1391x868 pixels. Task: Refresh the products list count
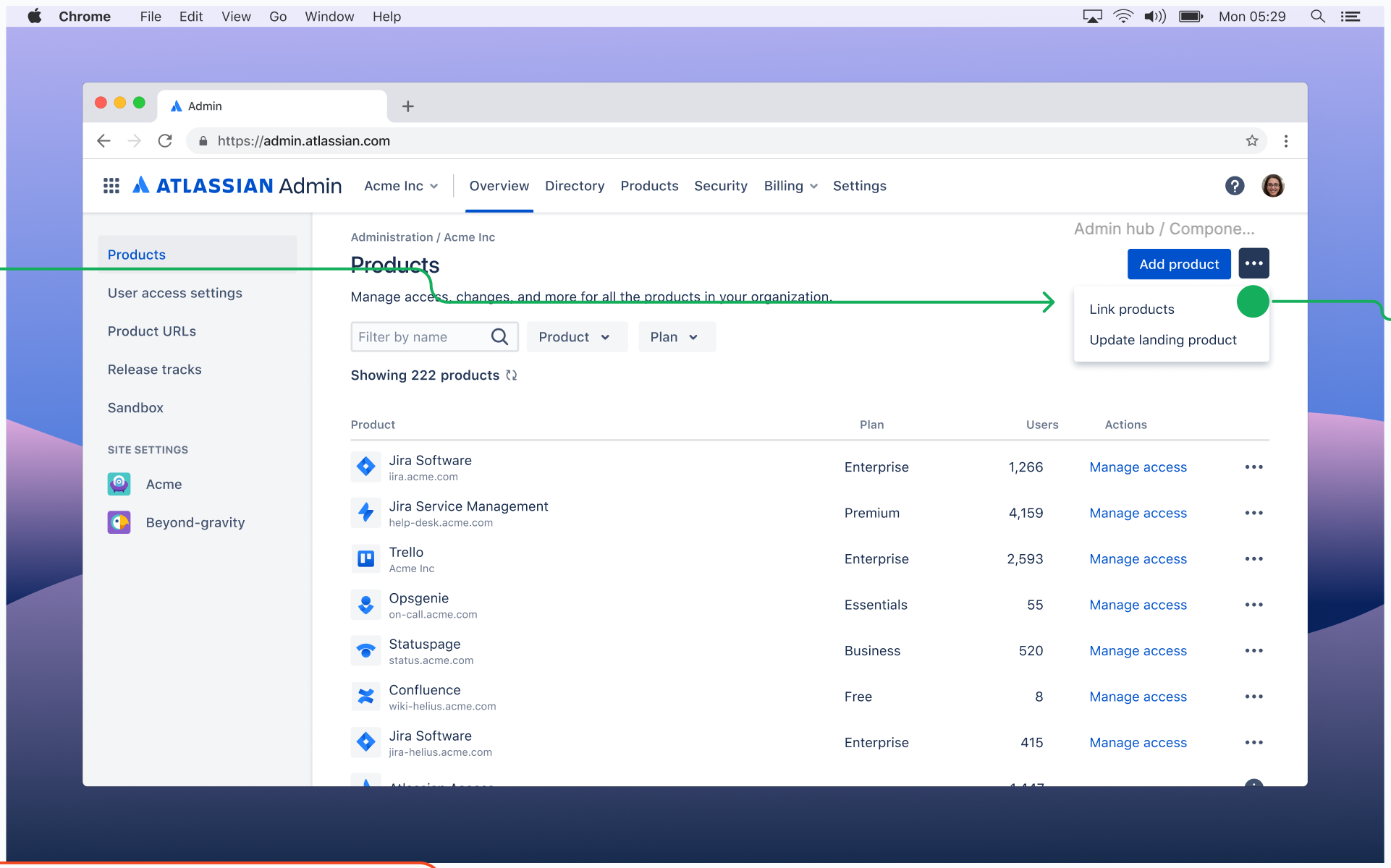[512, 375]
